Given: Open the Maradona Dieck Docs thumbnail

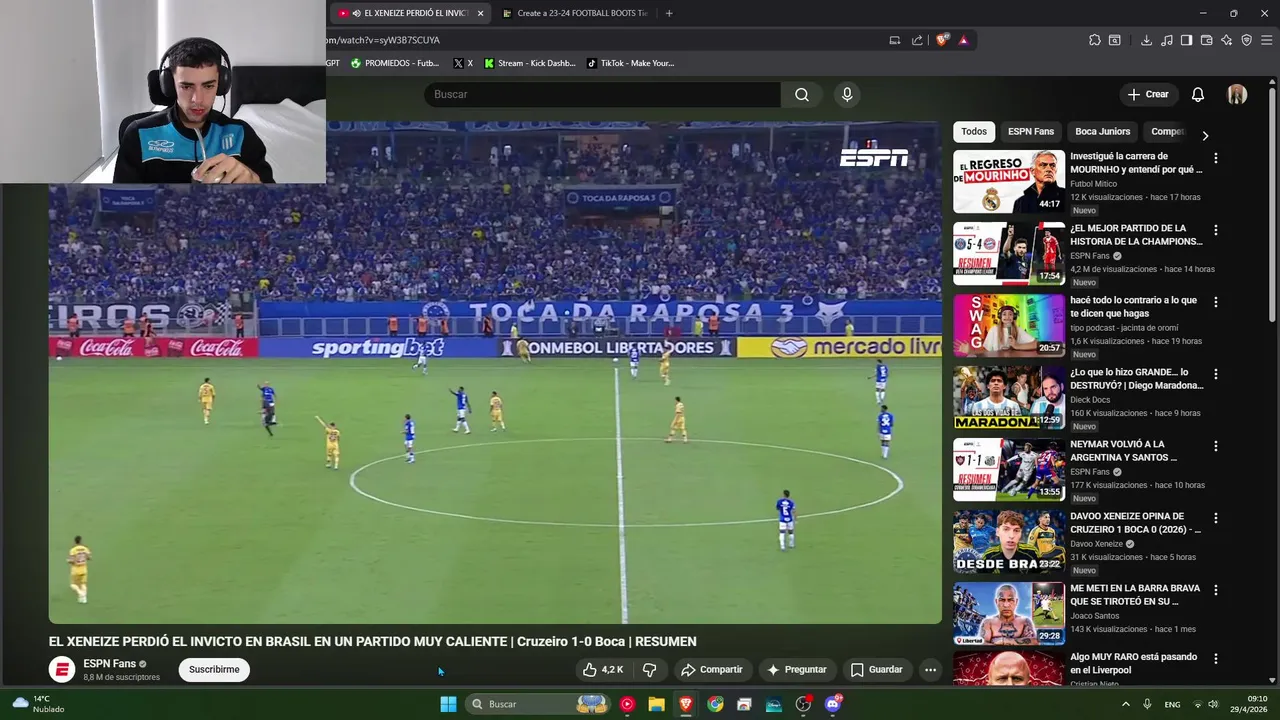Looking at the screenshot, I should (x=1009, y=398).
